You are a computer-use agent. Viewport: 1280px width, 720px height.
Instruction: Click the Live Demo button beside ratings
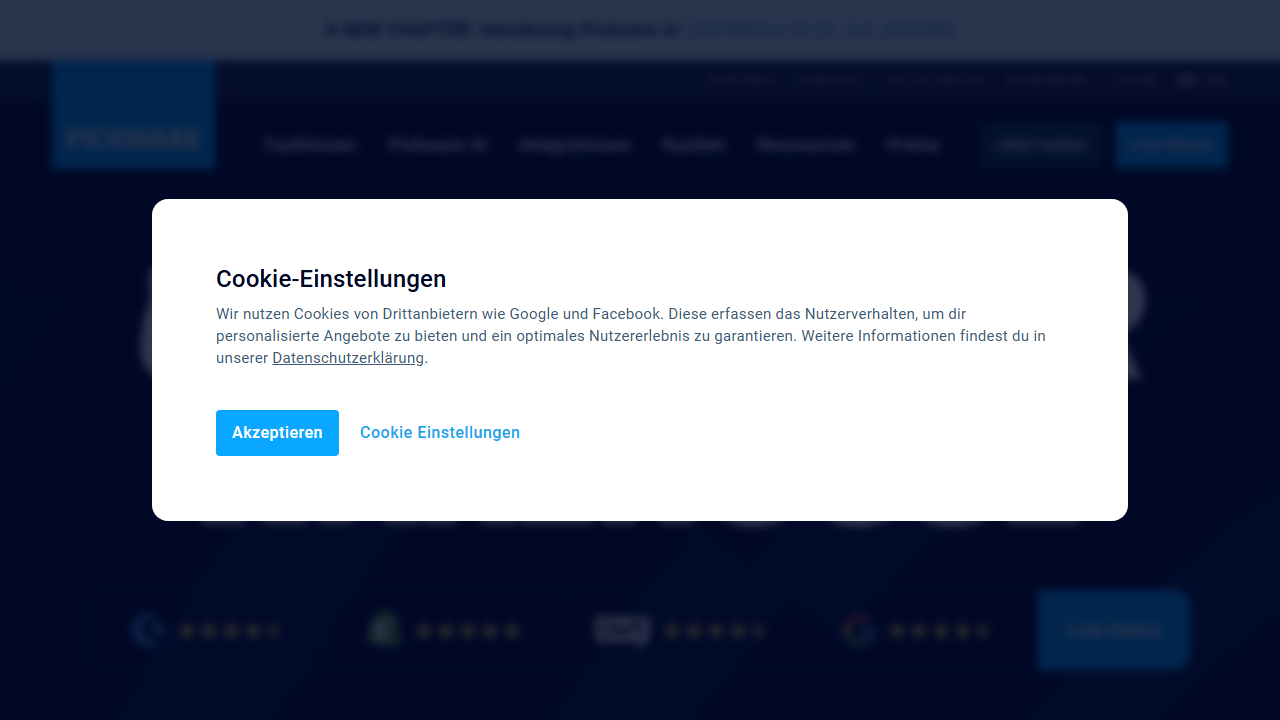point(1113,630)
